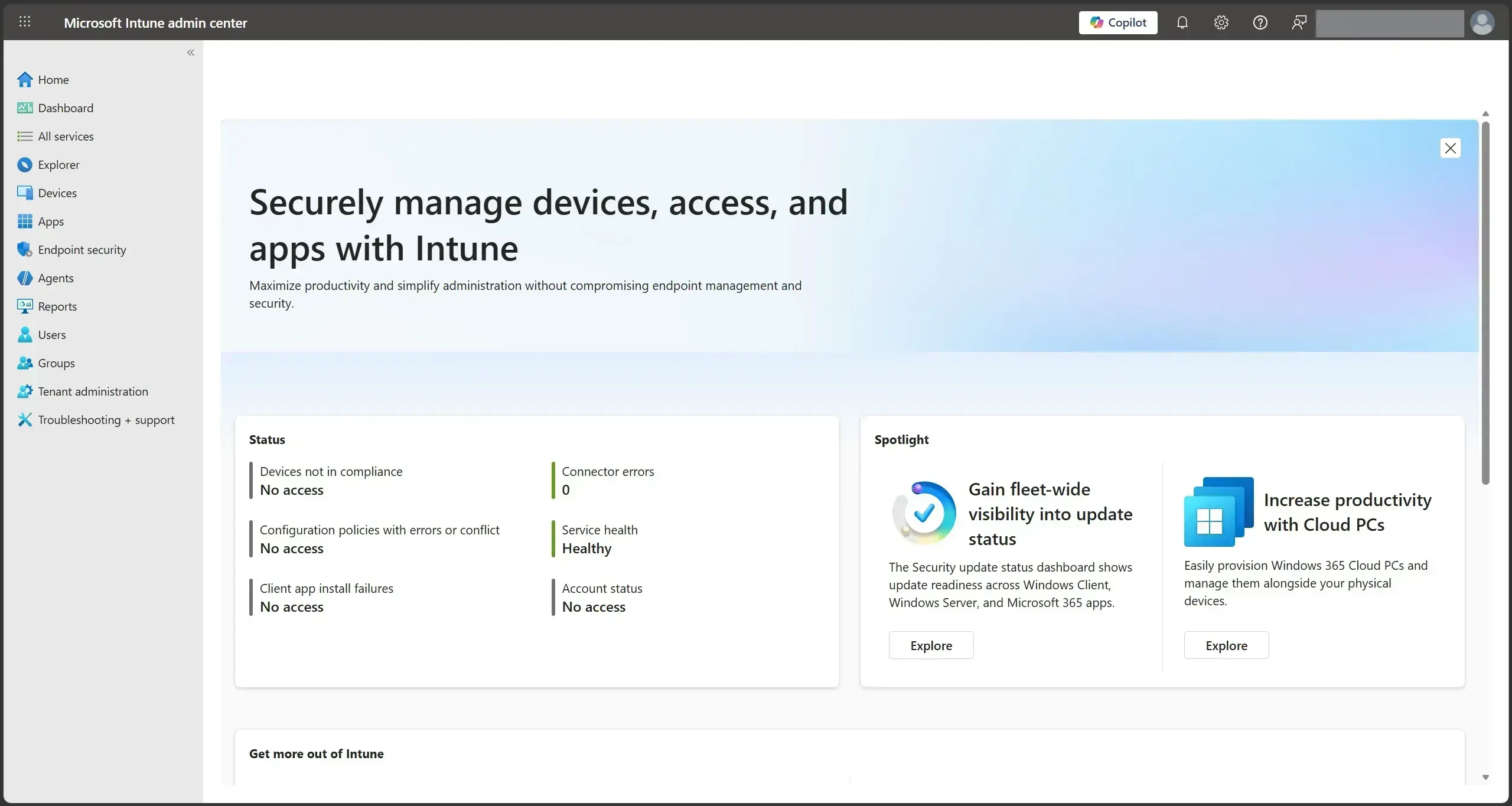Click the Users person icon
Screen dimensions: 1512x806
[x=25, y=335]
